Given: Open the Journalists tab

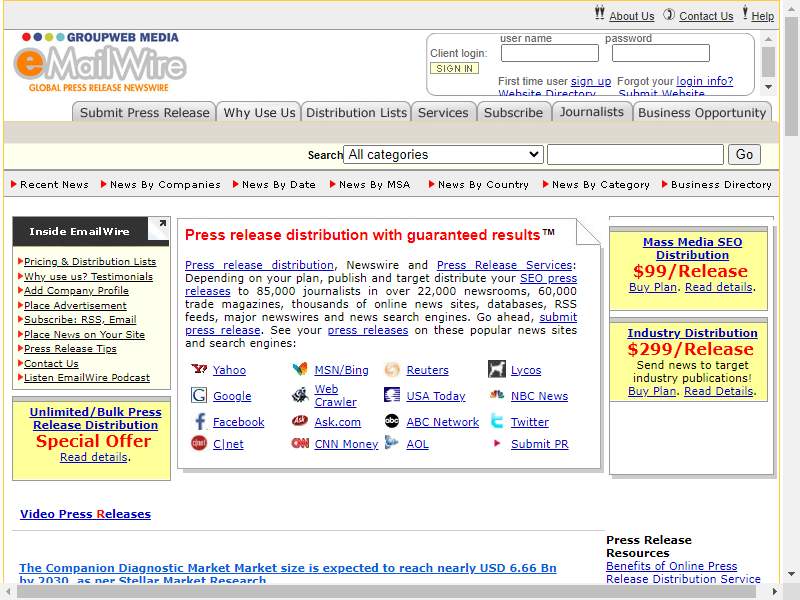Looking at the screenshot, I should [x=592, y=112].
